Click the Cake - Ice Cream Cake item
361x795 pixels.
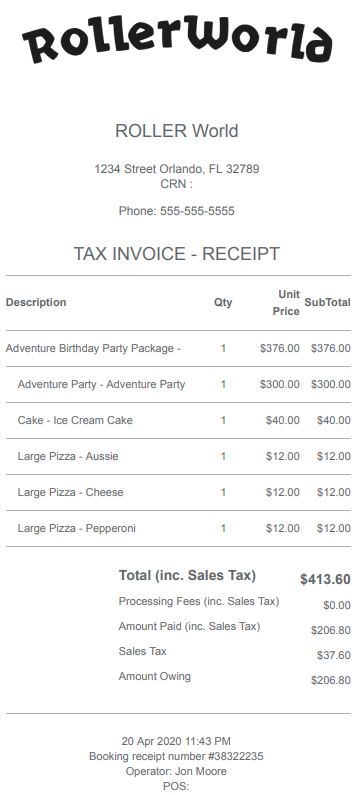tap(75, 420)
